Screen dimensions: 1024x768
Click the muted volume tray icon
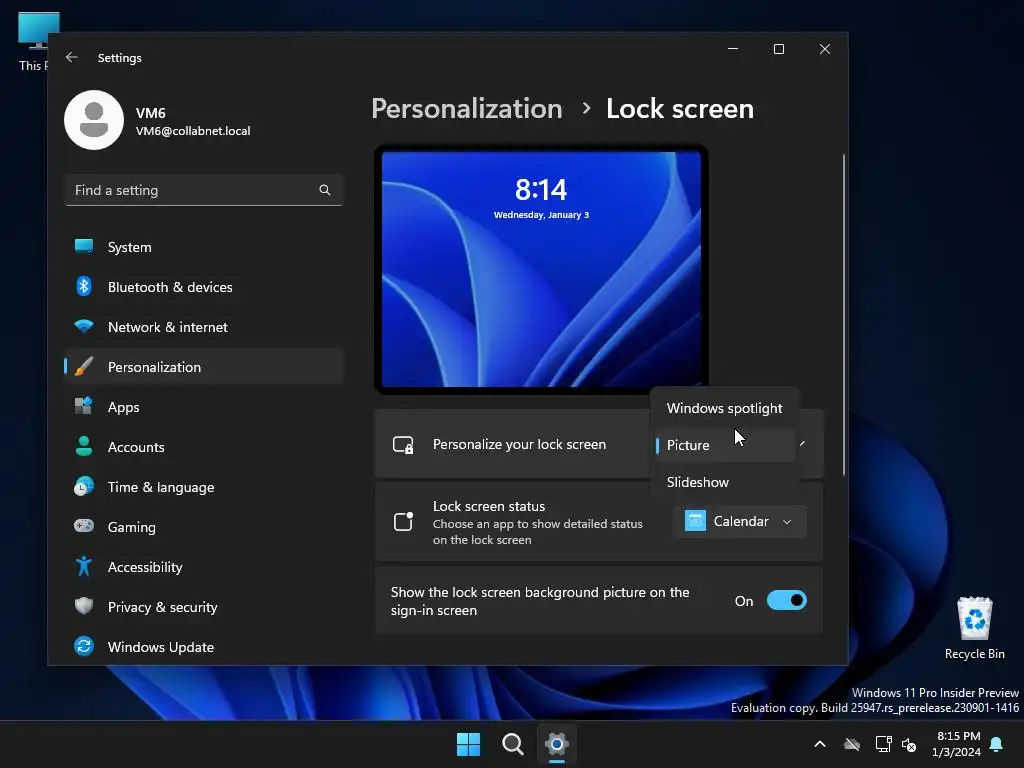(x=908, y=744)
